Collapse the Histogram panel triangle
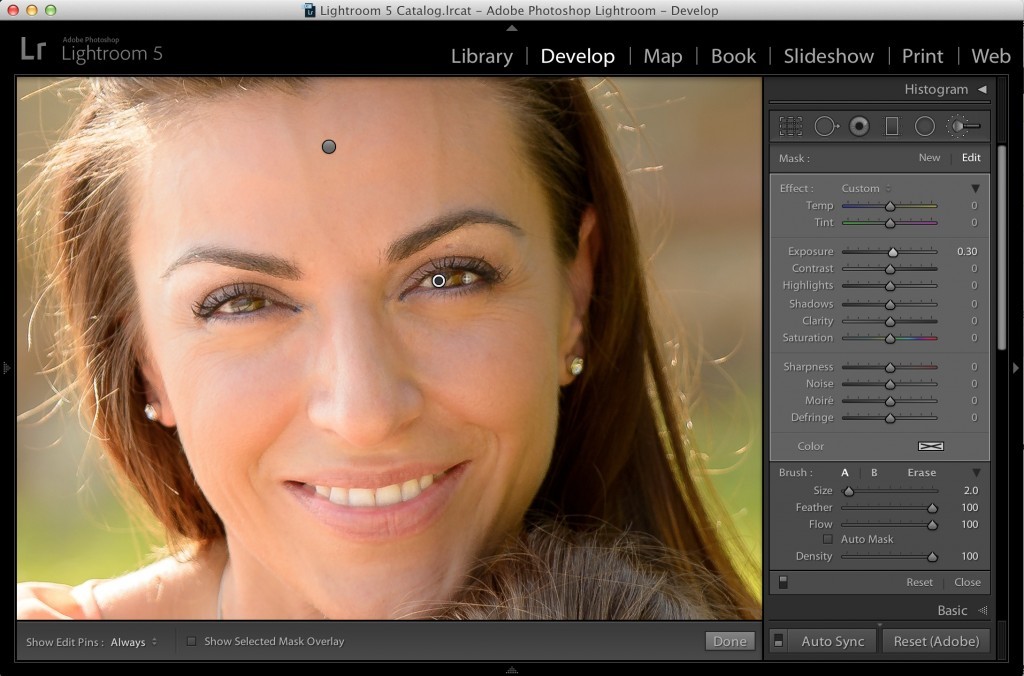Screen dimensions: 1024x676 click(x=982, y=89)
